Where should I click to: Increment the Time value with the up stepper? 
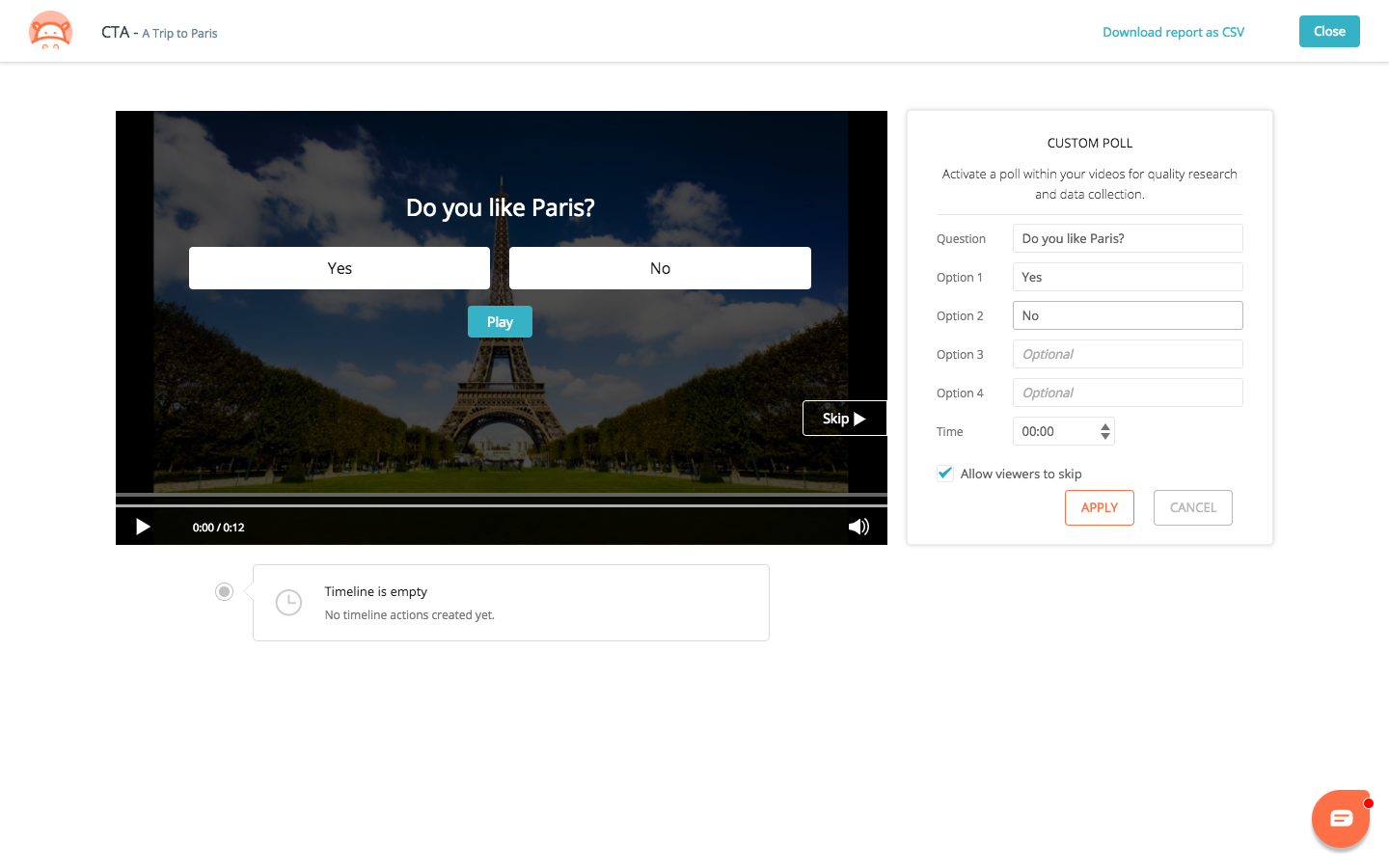click(1104, 426)
